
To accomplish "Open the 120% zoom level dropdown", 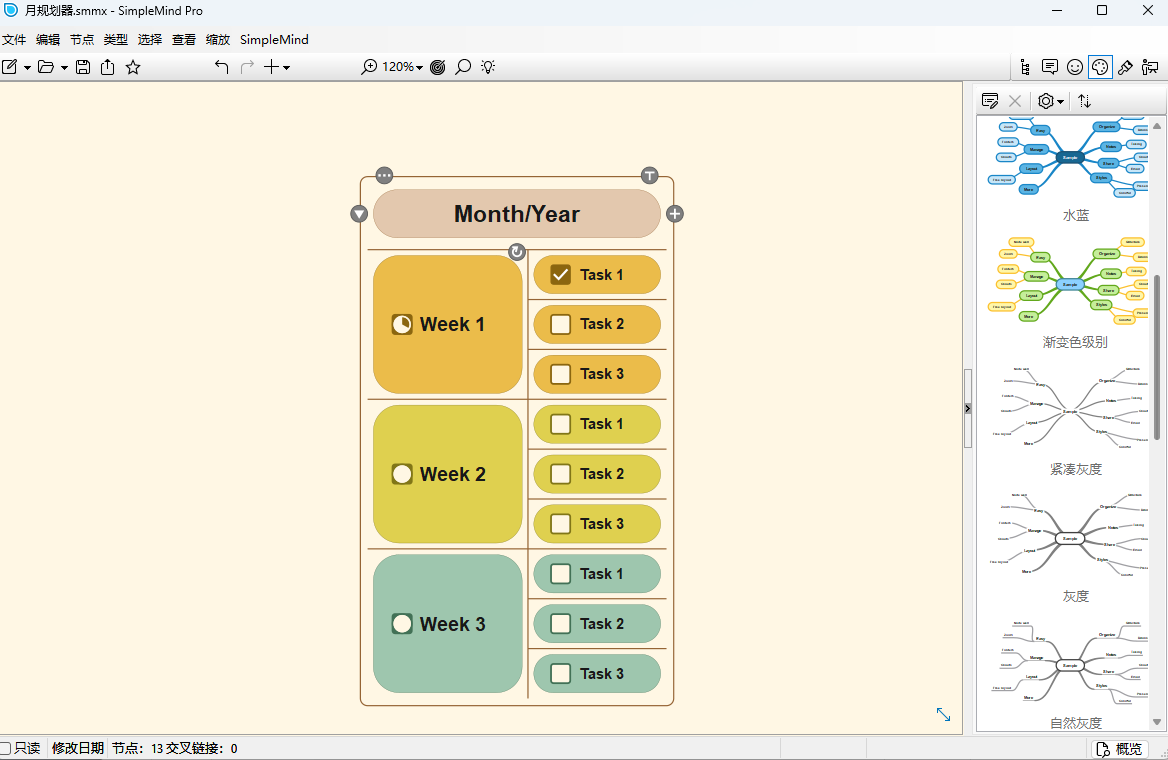I will click(403, 67).
